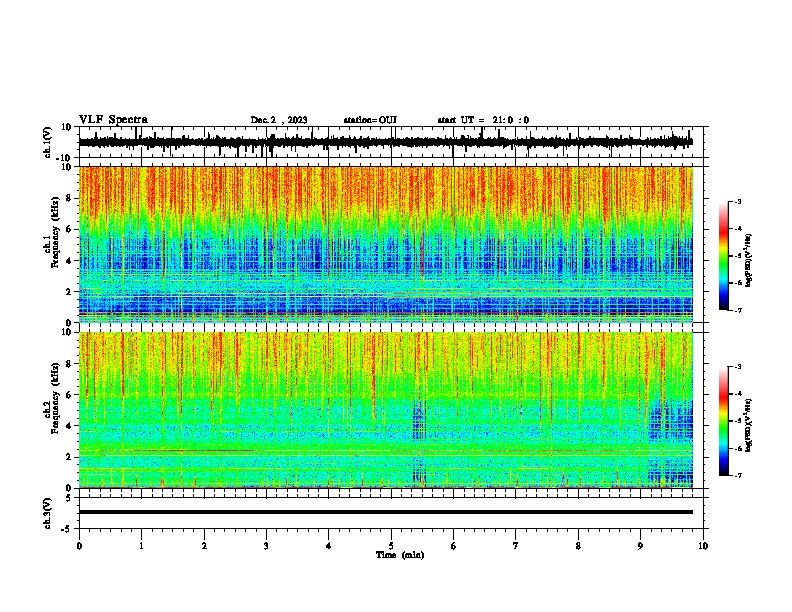Image resolution: width=792 pixels, height=612 pixels.
Task: Click the "ch.3(V)" axis label
Action: point(48,513)
